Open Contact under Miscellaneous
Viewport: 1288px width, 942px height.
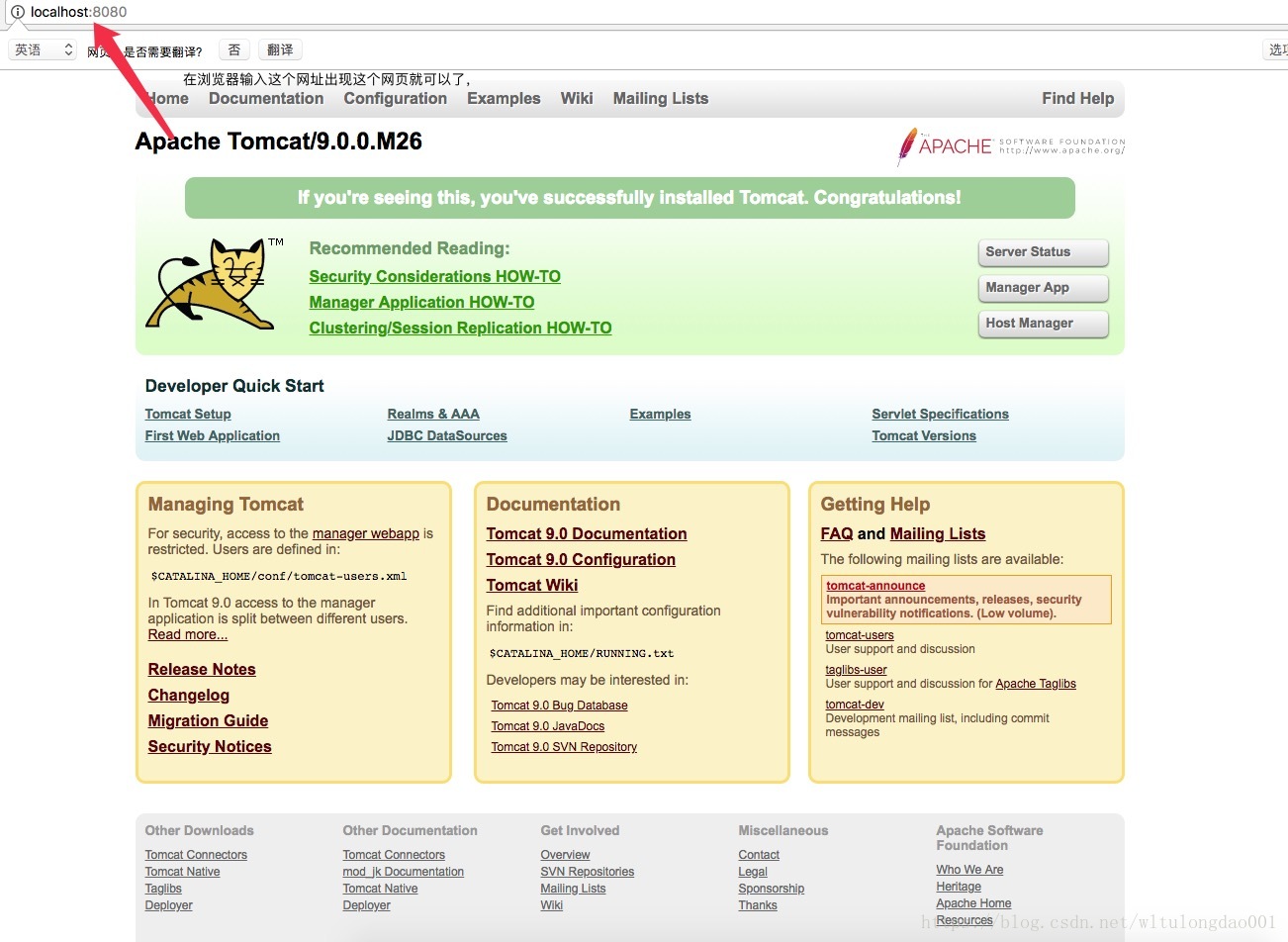click(759, 855)
